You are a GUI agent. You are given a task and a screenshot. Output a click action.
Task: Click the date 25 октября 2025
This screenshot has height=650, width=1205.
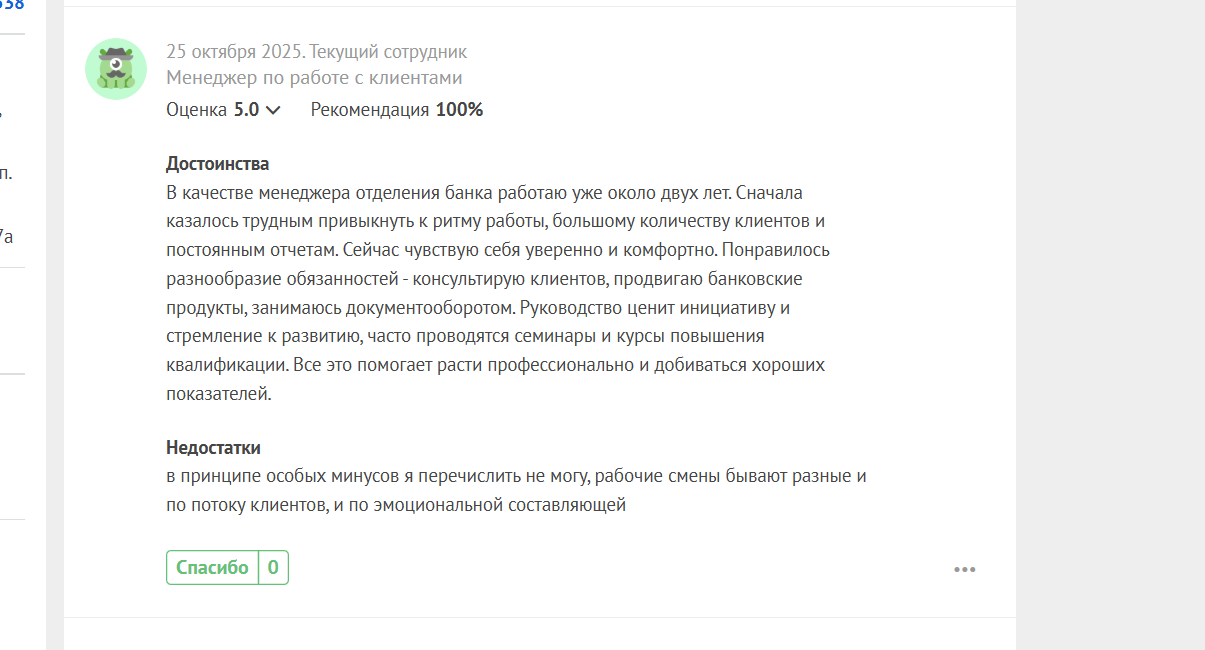click(236, 52)
